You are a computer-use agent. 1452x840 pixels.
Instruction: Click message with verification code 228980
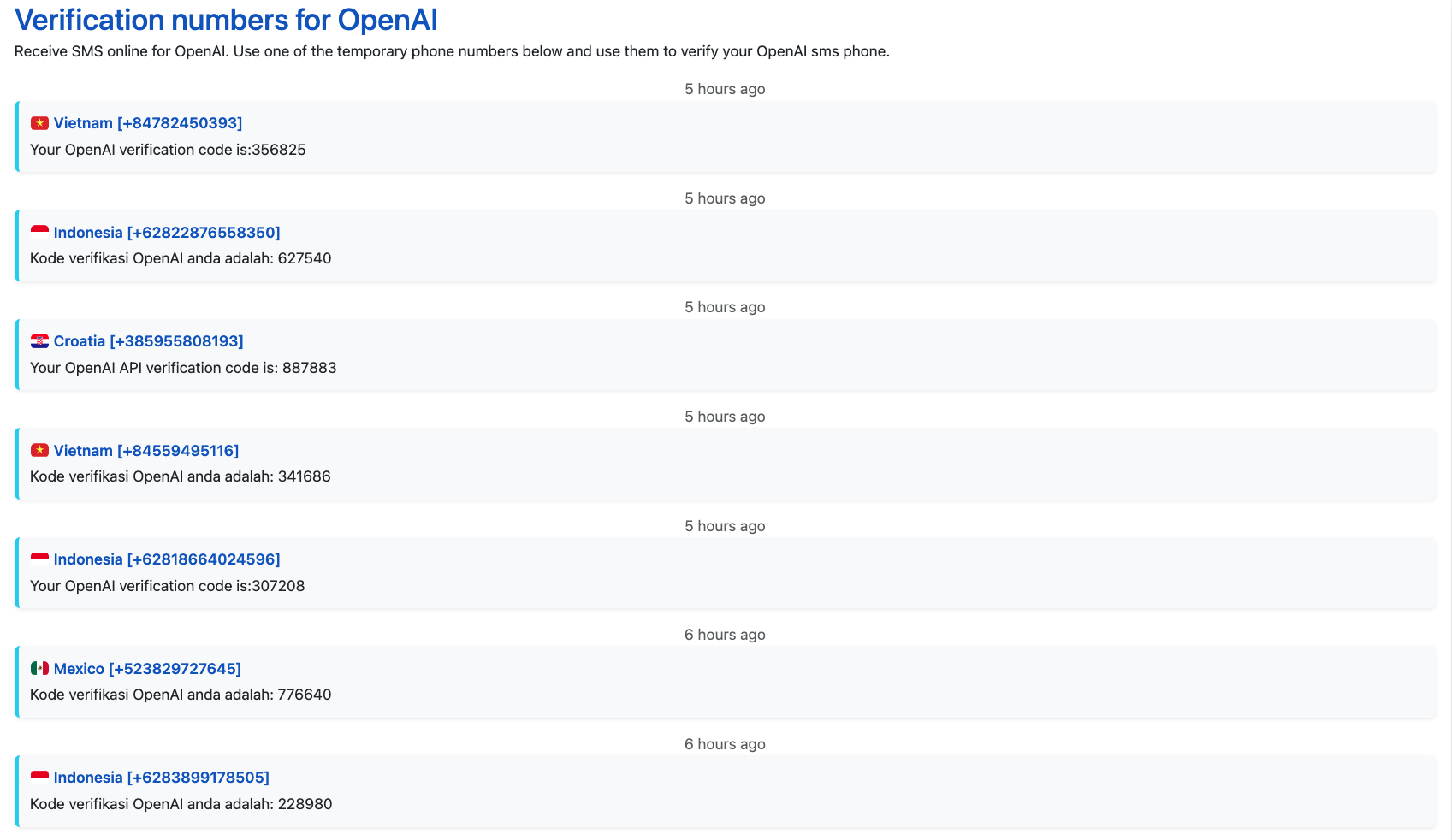pyautogui.click(x=181, y=804)
